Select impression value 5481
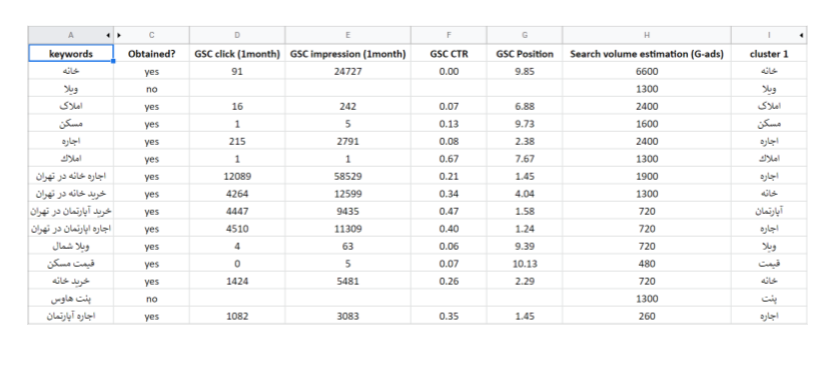This screenshot has height=375, width=830. point(348,281)
